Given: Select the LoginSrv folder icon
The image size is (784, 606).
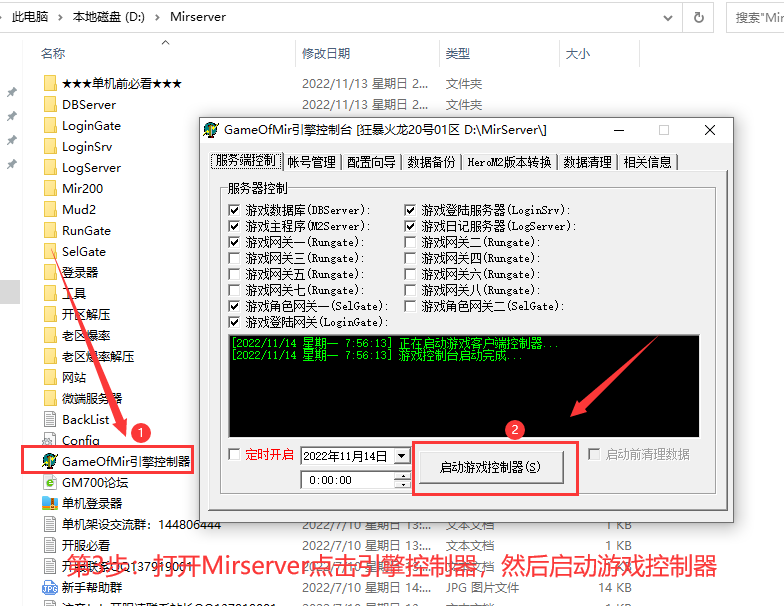Looking at the screenshot, I should 50,146.
